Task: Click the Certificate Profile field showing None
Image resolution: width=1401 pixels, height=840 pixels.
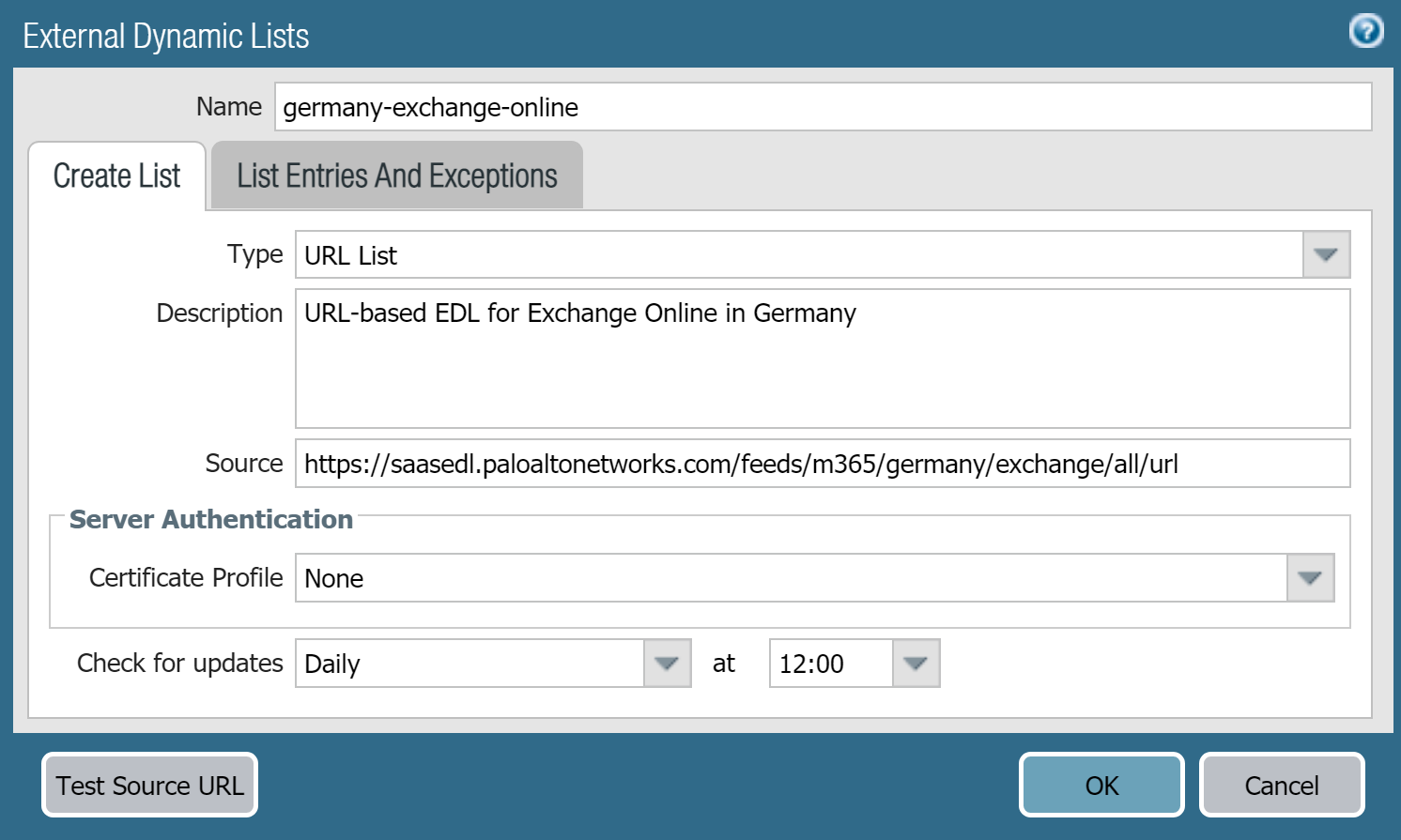Action: pos(791,578)
